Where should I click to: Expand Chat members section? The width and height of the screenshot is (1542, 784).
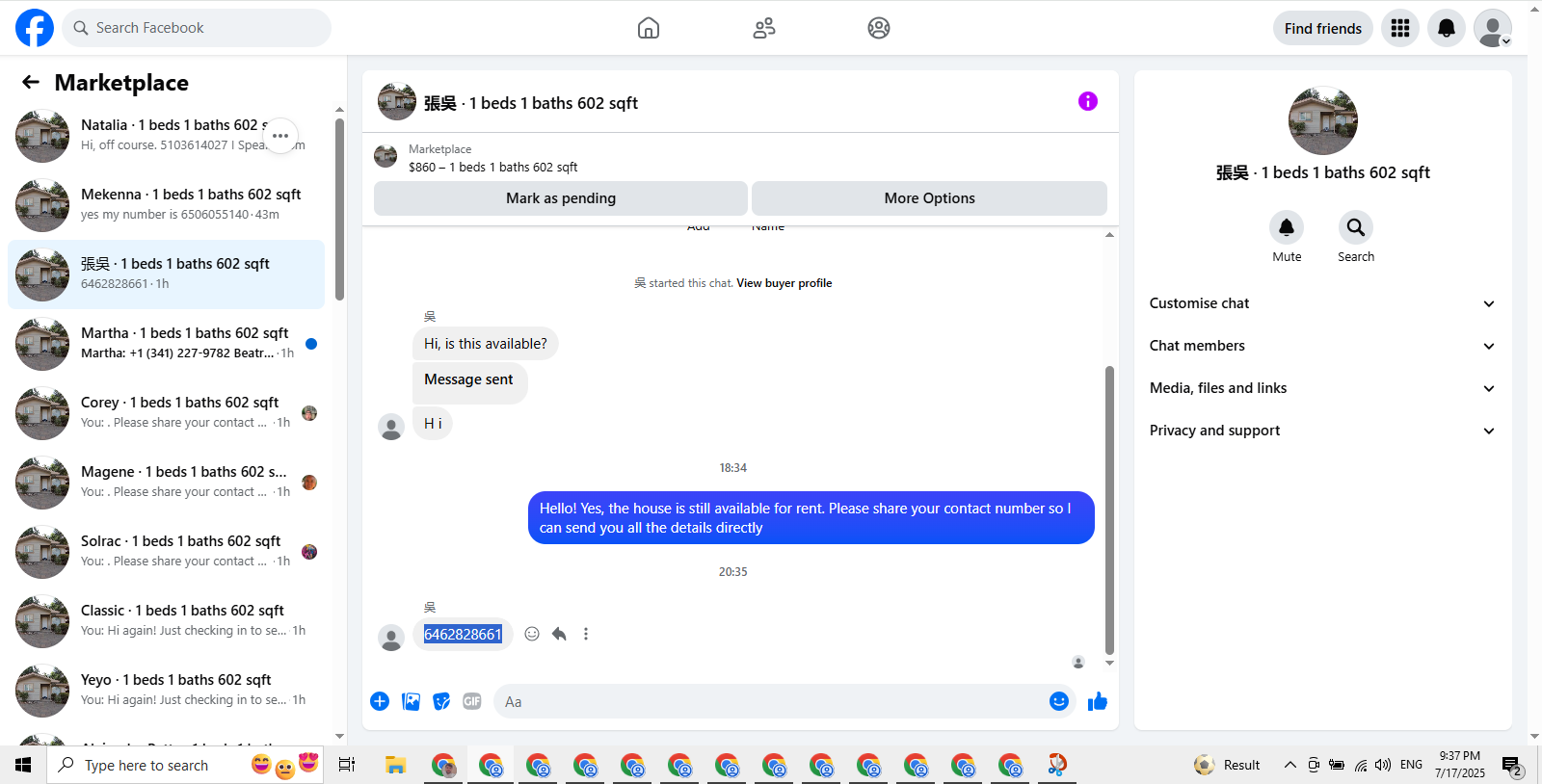tap(1322, 346)
